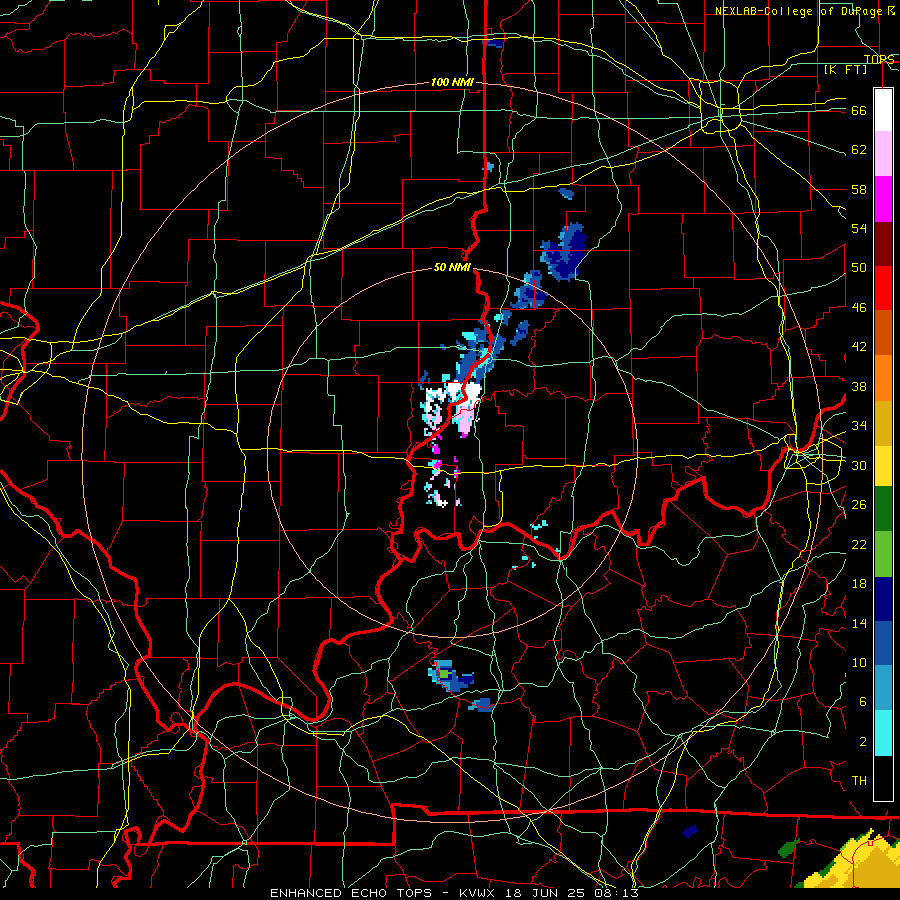
Task: Click the '54' legend value
Action: click(859, 228)
